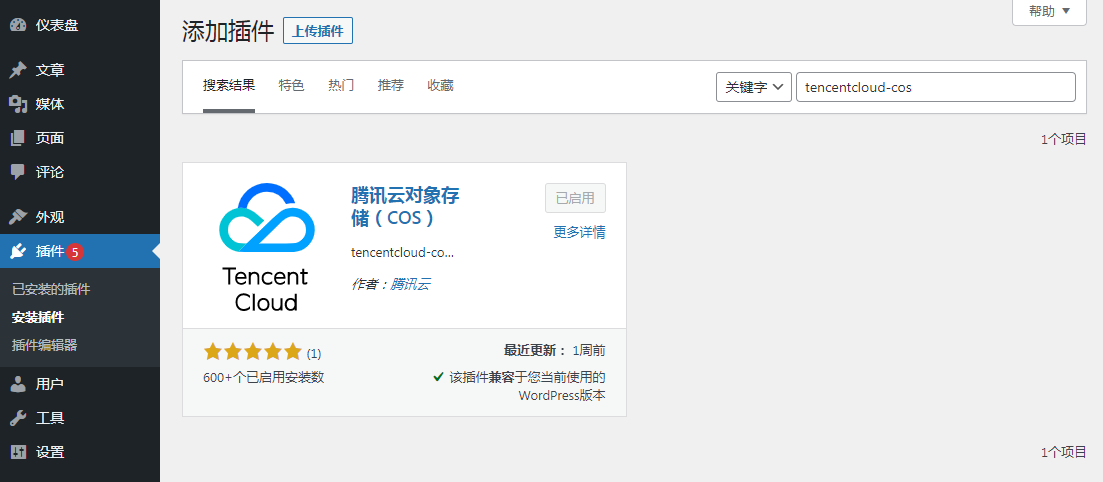Switch to the 热门 tab

[341, 86]
